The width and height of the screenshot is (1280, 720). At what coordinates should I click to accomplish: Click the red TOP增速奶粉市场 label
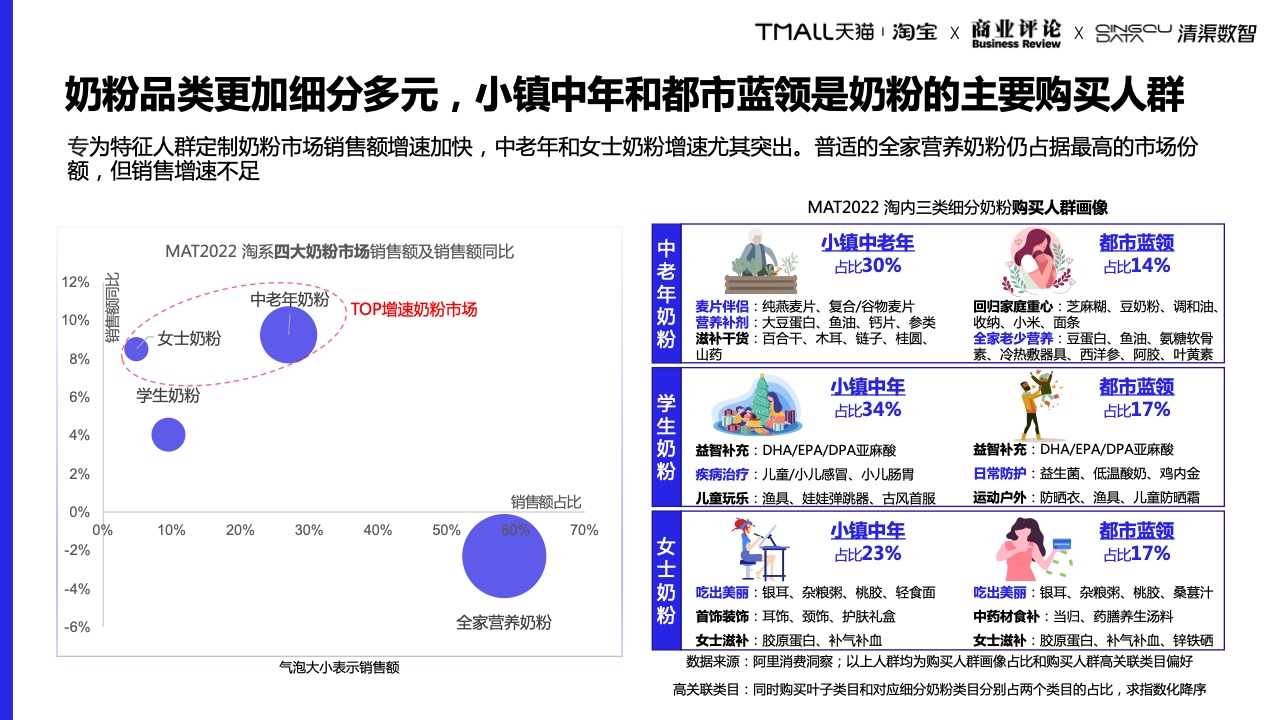pyautogui.click(x=414, y=308)
